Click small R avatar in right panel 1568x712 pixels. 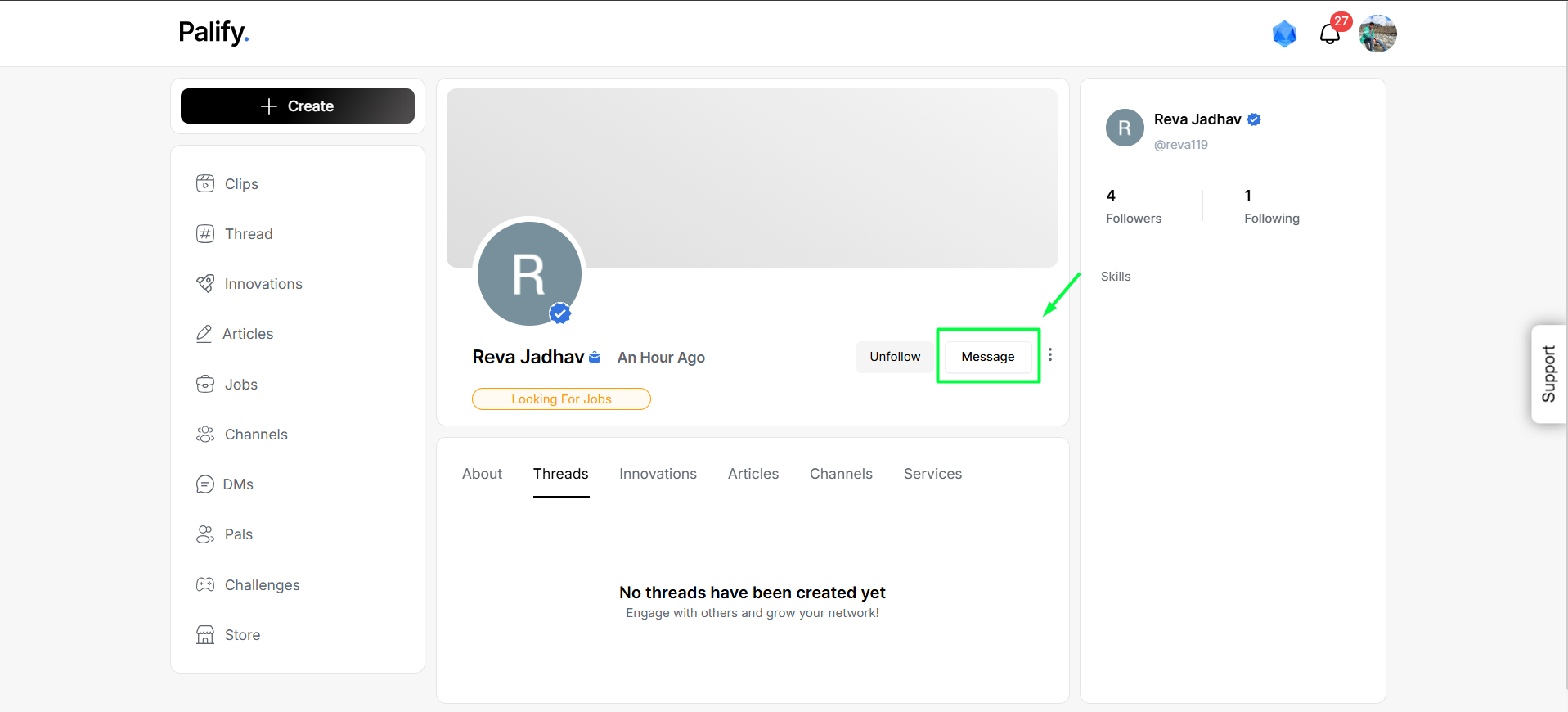[1125, 128]
